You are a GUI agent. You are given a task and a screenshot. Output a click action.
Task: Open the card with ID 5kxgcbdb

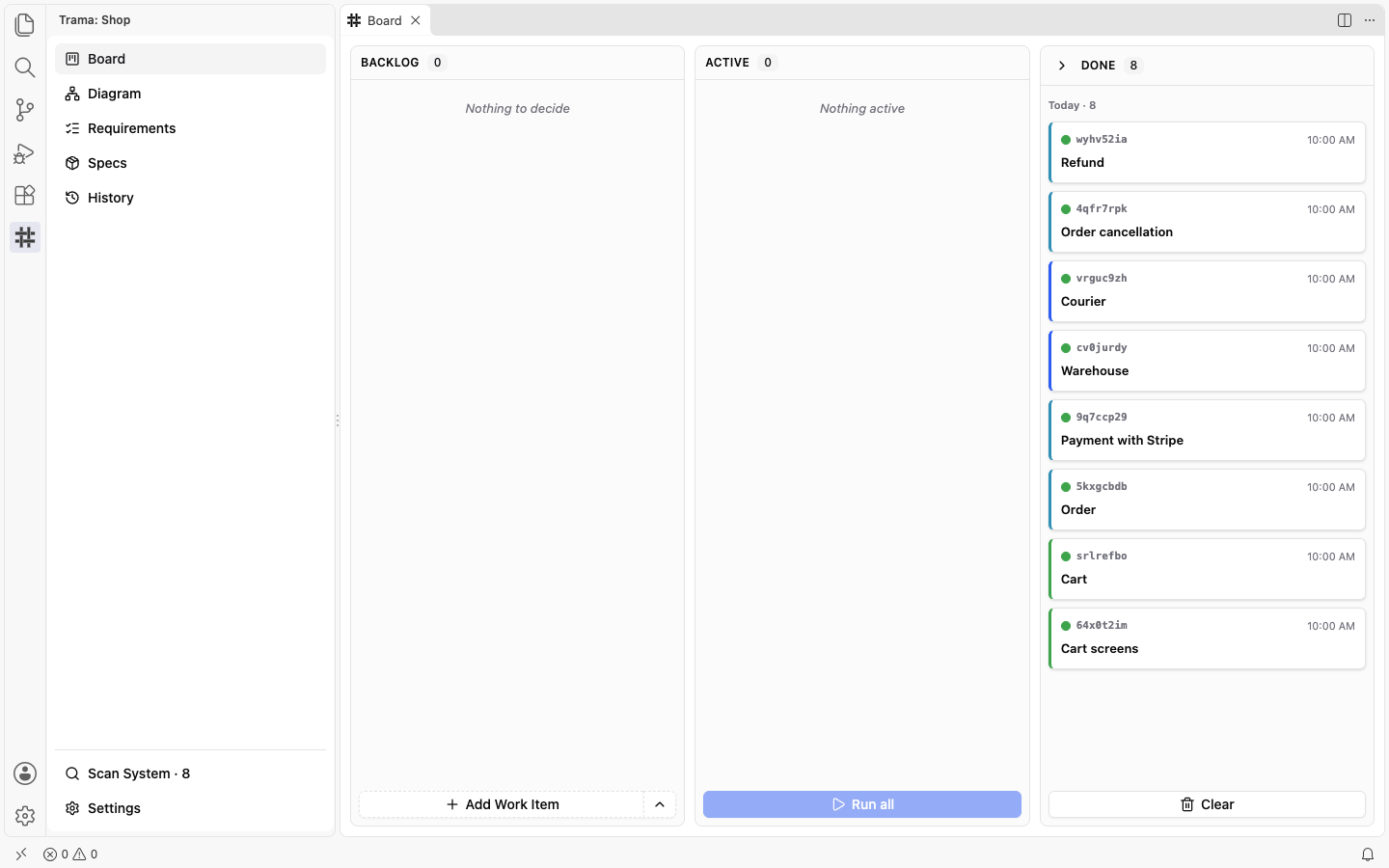1207,500
